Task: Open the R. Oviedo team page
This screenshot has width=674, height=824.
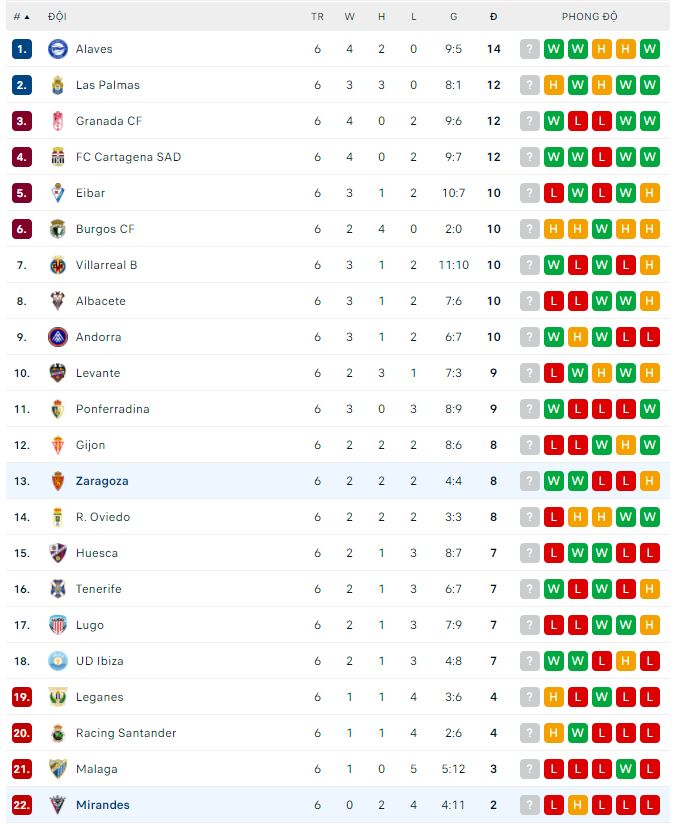Action: 103,517
